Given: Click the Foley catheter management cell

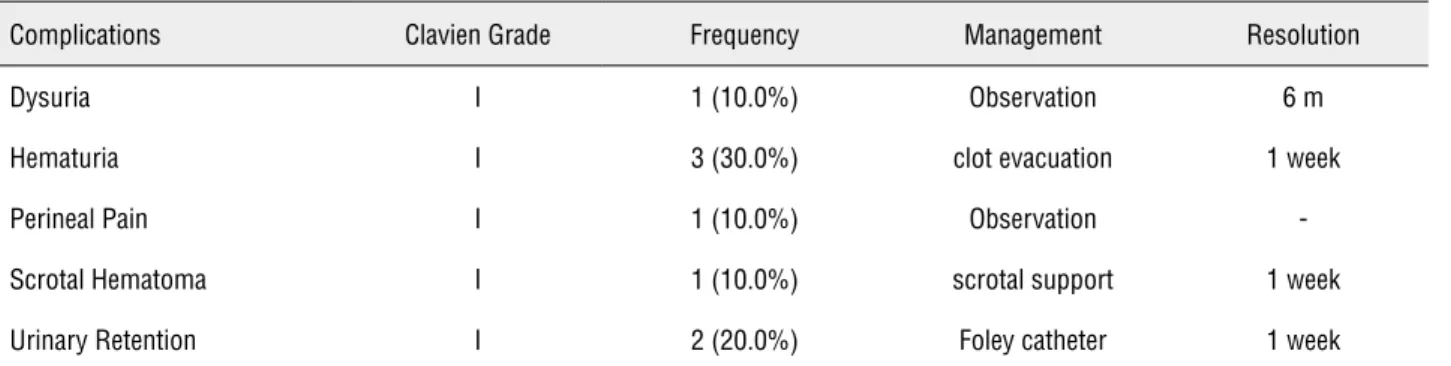Looking at the screenshot, I should [x=1033, y=342].
